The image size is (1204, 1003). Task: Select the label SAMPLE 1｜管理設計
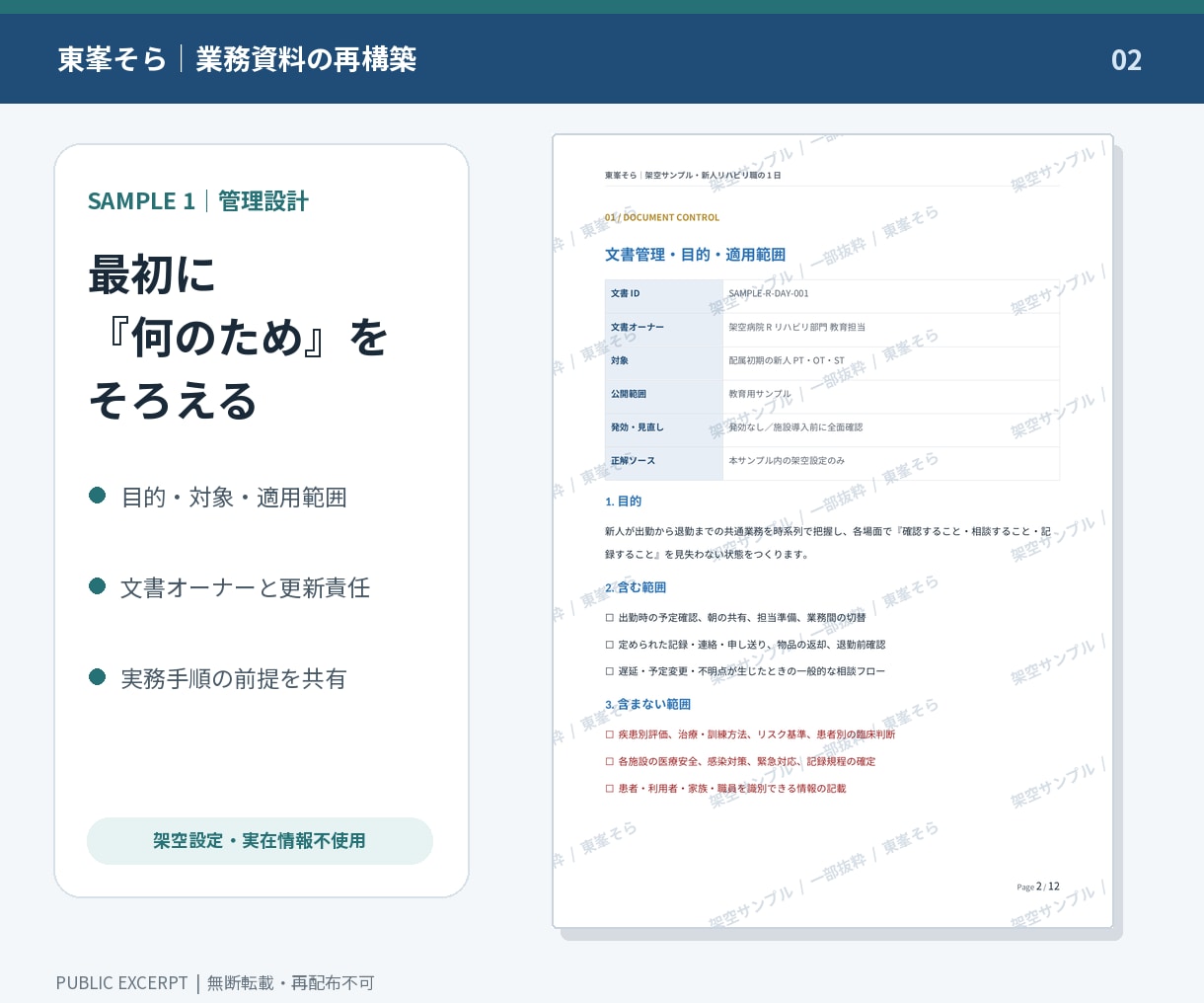click(197, 201)
